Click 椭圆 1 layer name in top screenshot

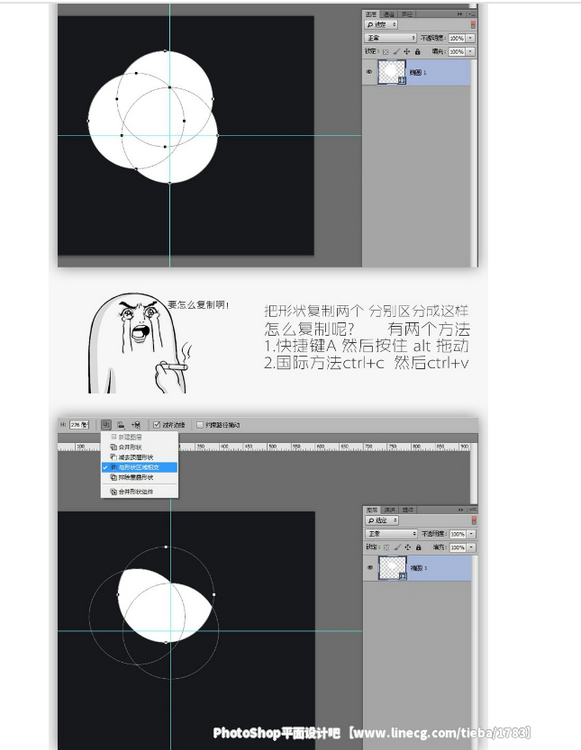(418, 73)
